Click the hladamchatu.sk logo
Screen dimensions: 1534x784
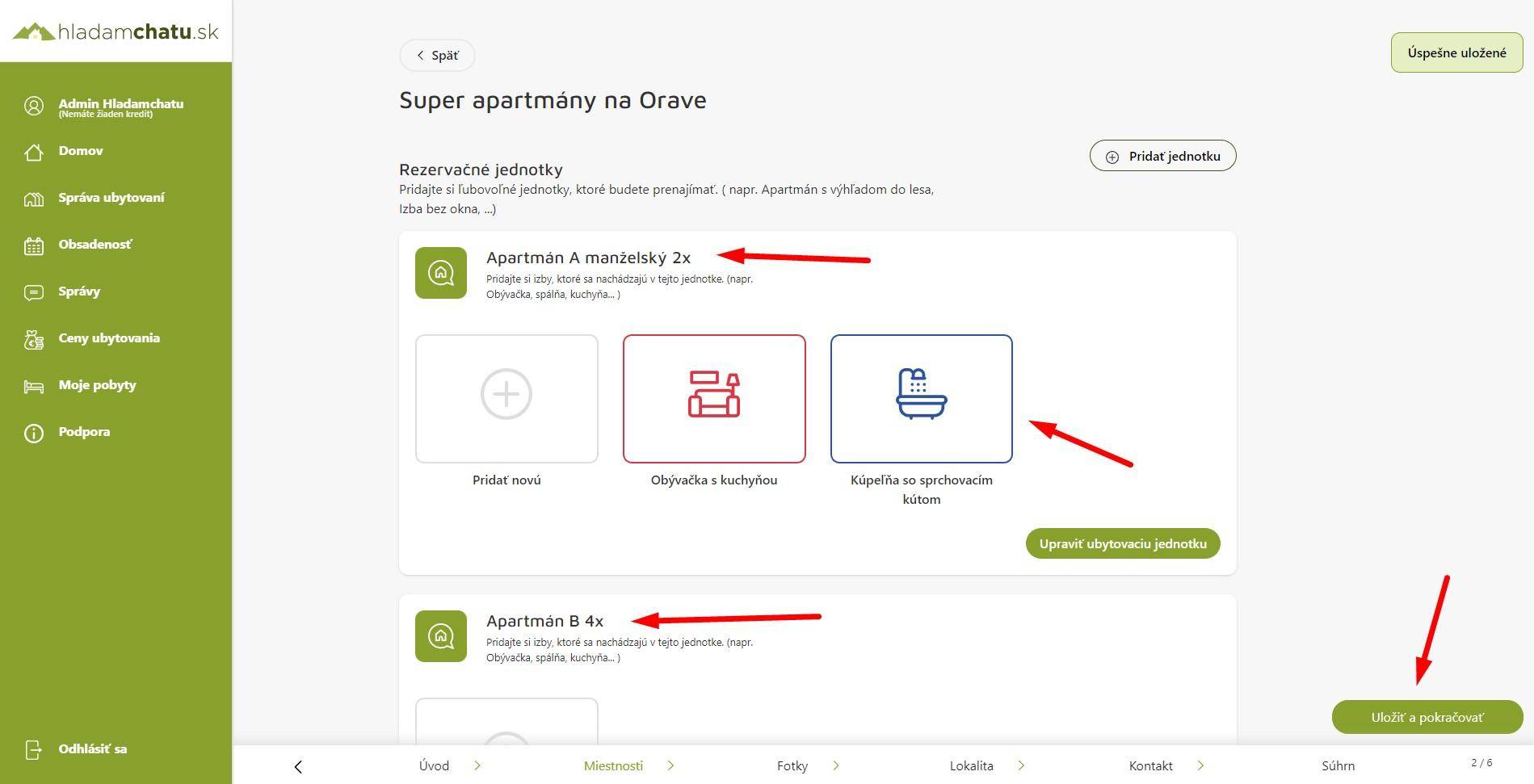116,31
